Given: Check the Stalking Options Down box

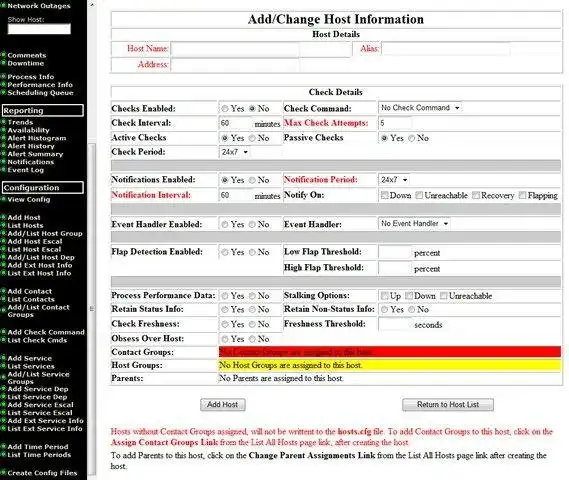Looking at the screenshot, I should click(409, 296).
